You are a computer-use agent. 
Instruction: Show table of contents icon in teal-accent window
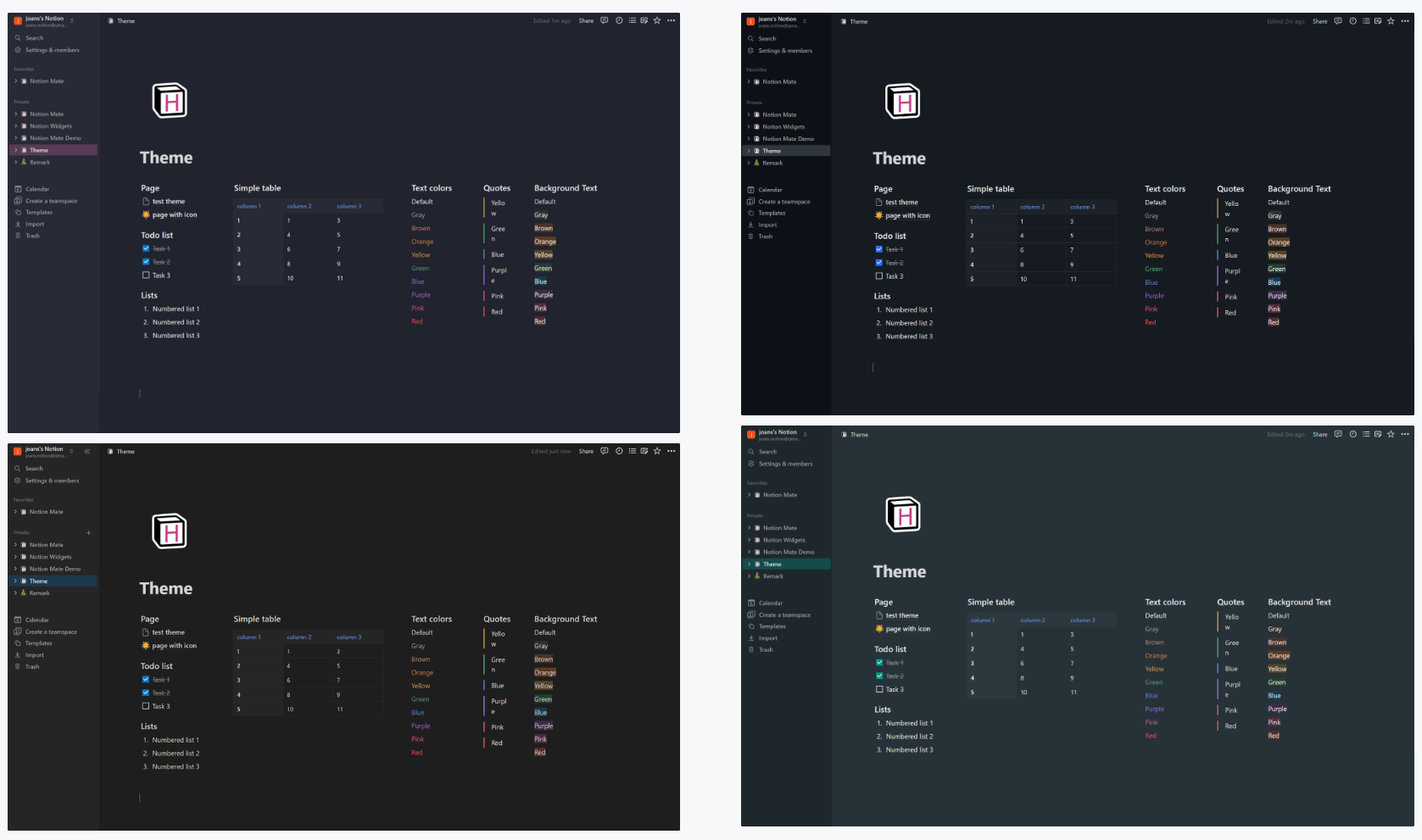(x=1366, y=434)
